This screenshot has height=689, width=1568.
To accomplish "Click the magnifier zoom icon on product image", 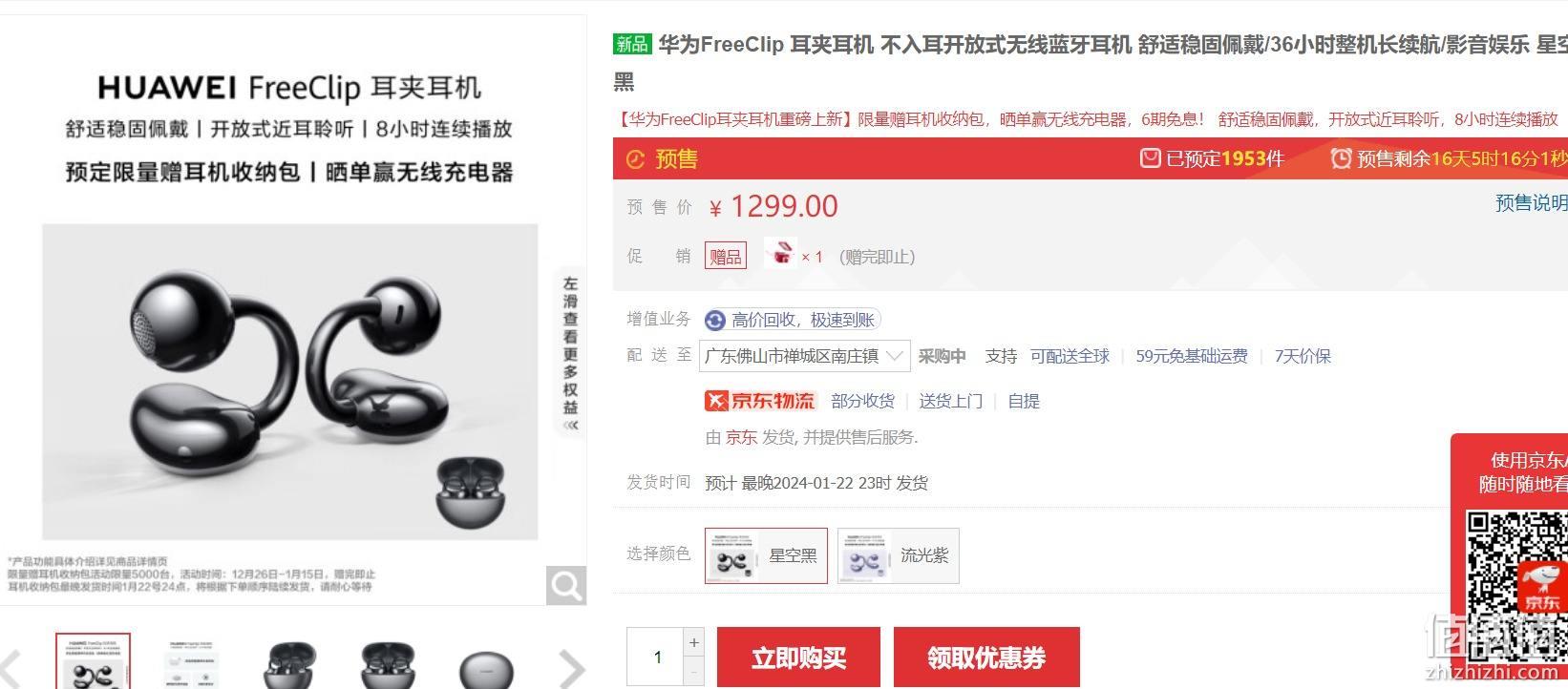I will click(x=566, y=585).
